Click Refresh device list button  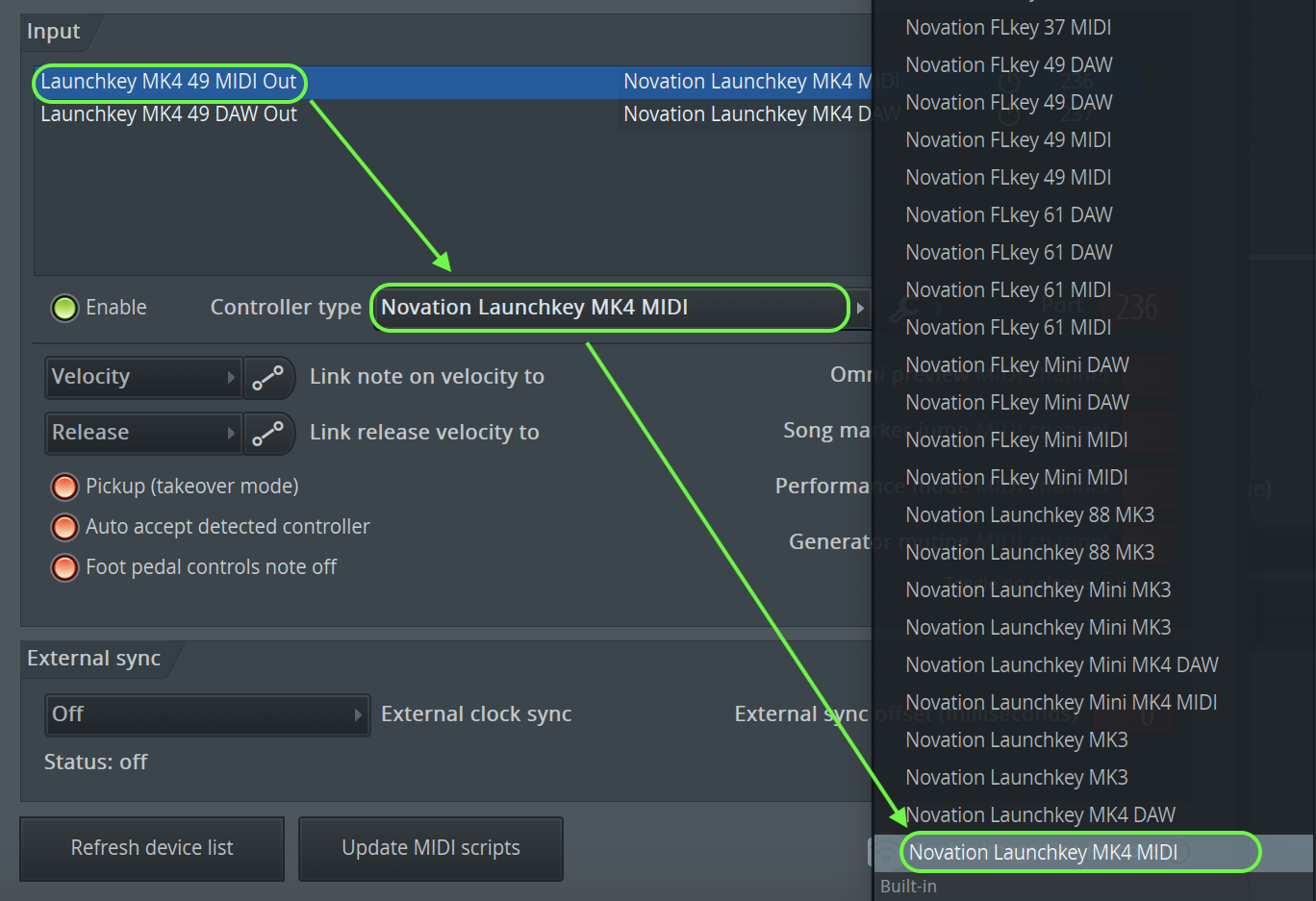click(x=152, y=848)
